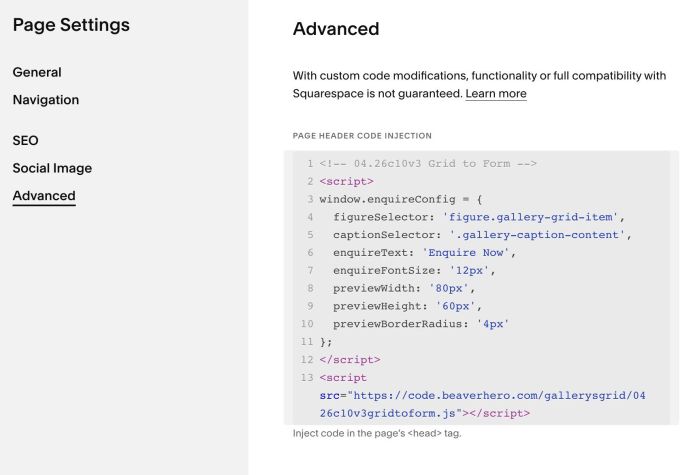Go to Navigation settings
Viewport: 700px width, 475px height.
[x=46, y=100]
